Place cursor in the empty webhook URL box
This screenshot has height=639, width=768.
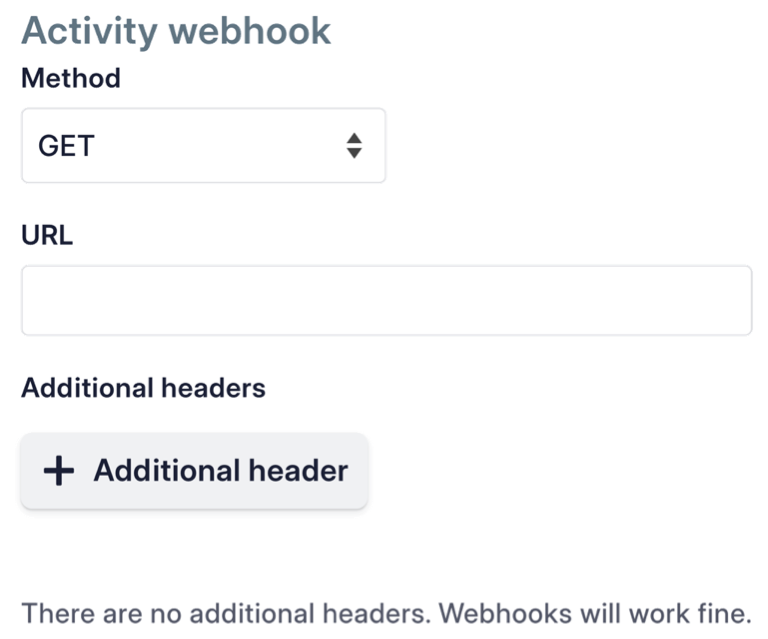point(386,300)
